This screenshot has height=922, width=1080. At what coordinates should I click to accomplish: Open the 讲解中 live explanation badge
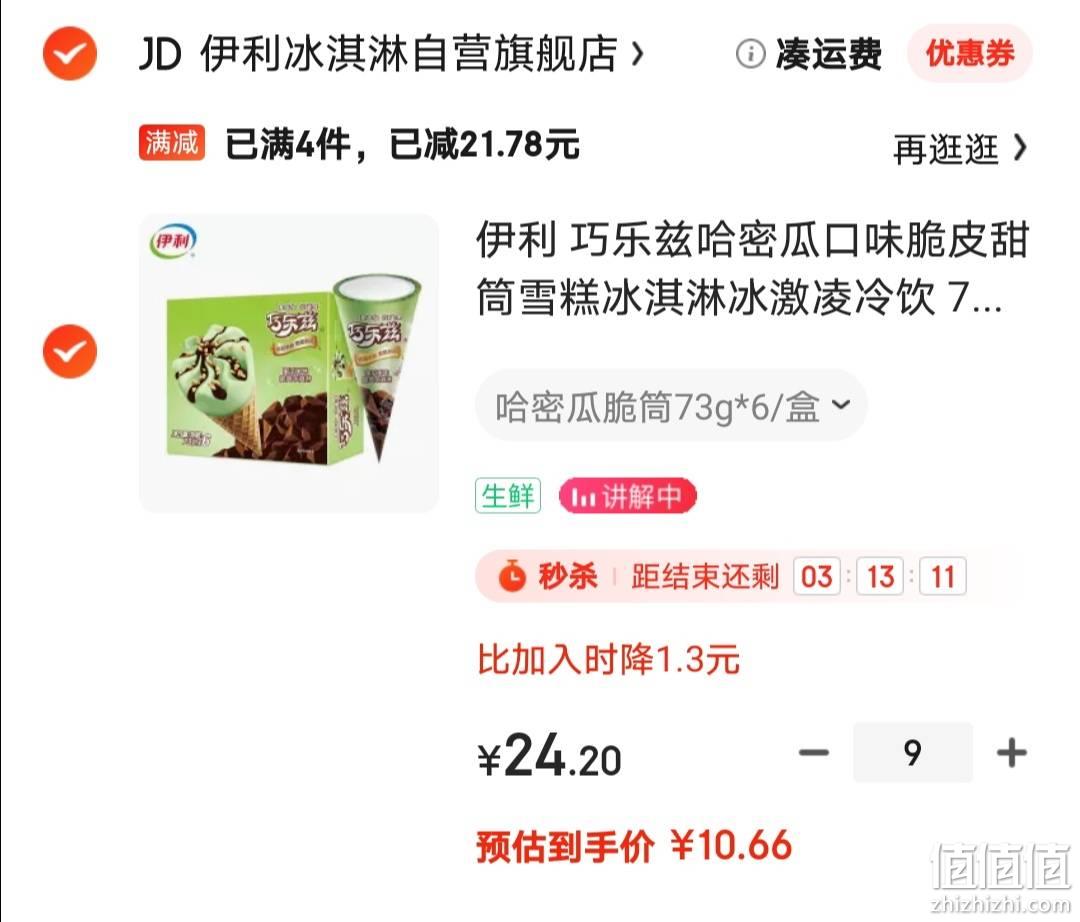point(627,495)
